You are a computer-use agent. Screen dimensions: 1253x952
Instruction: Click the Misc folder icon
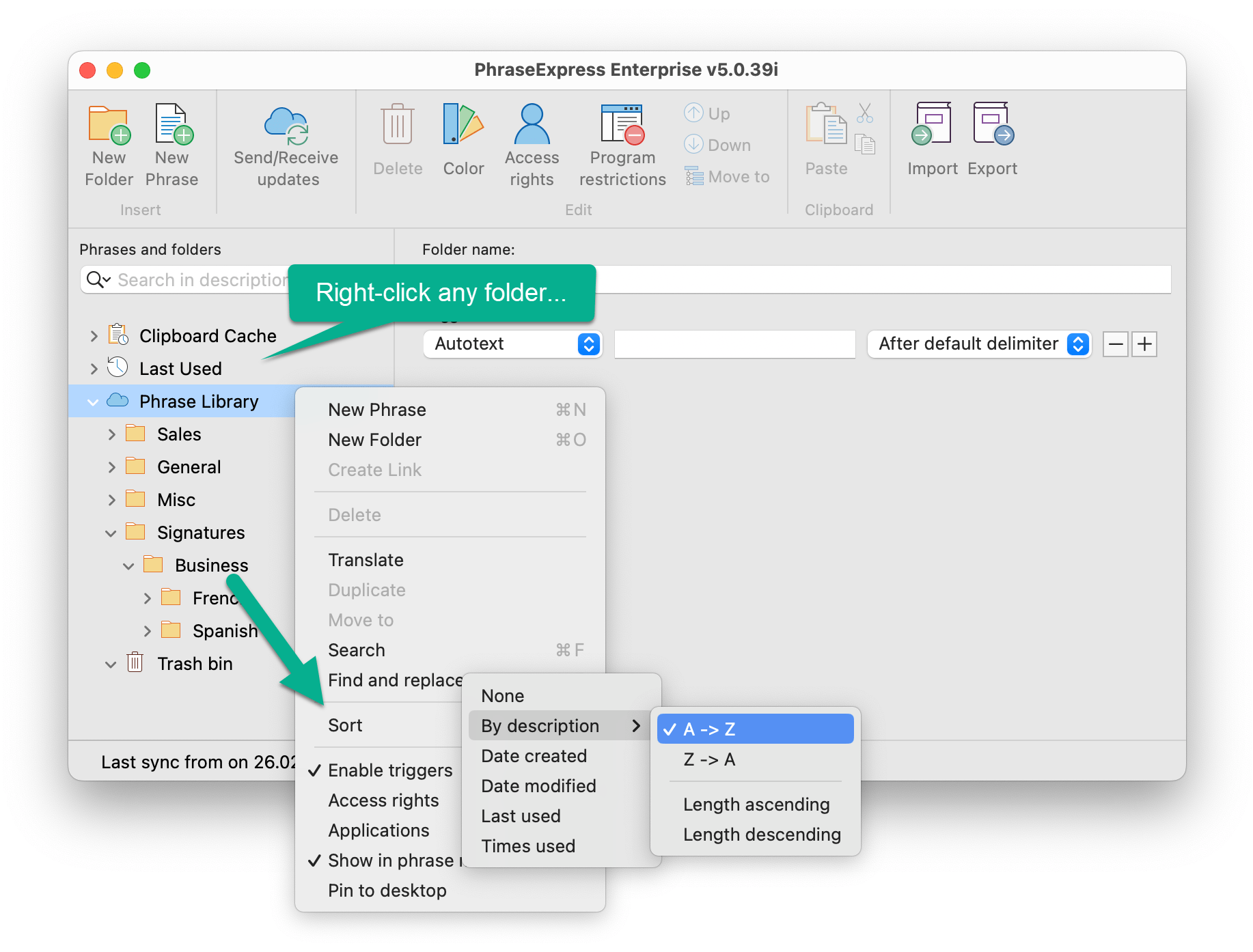point(135,499)
